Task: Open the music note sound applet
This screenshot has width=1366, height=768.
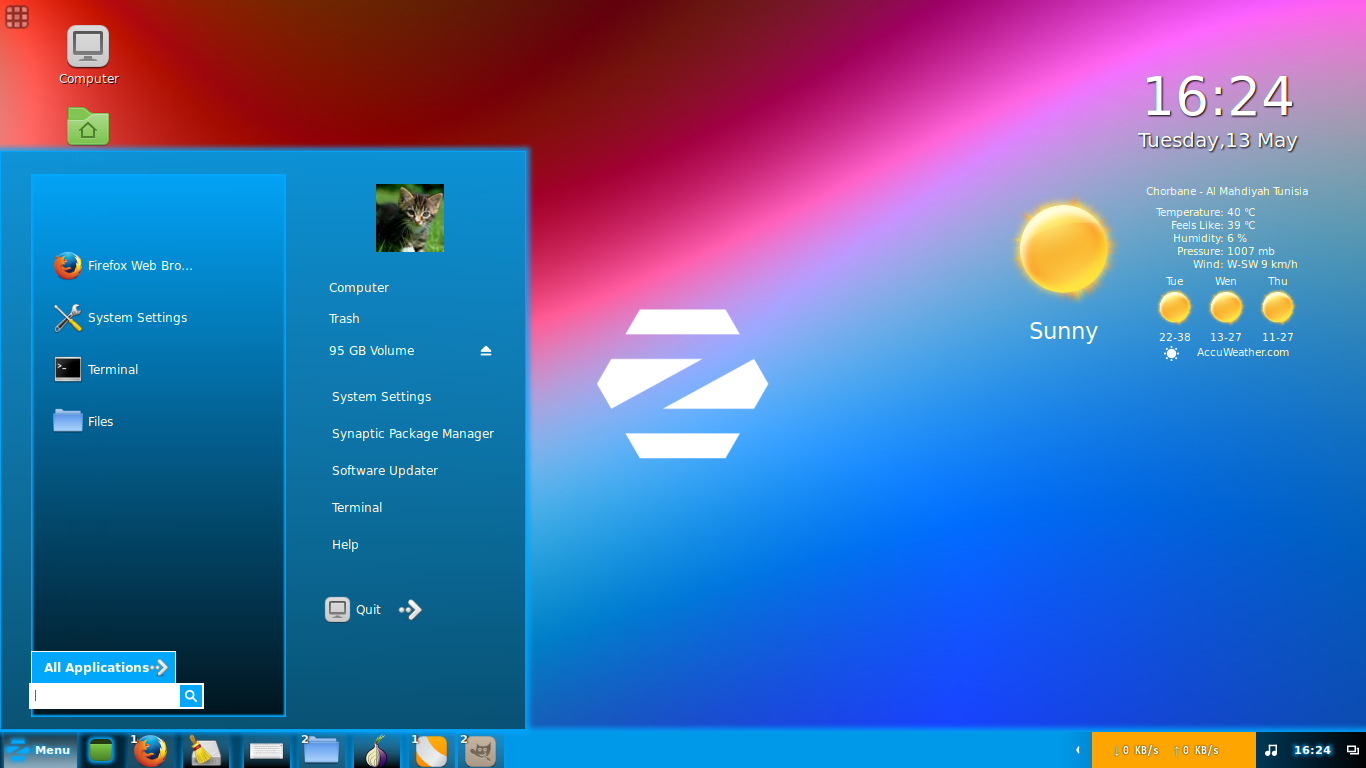Action: 1271,750
